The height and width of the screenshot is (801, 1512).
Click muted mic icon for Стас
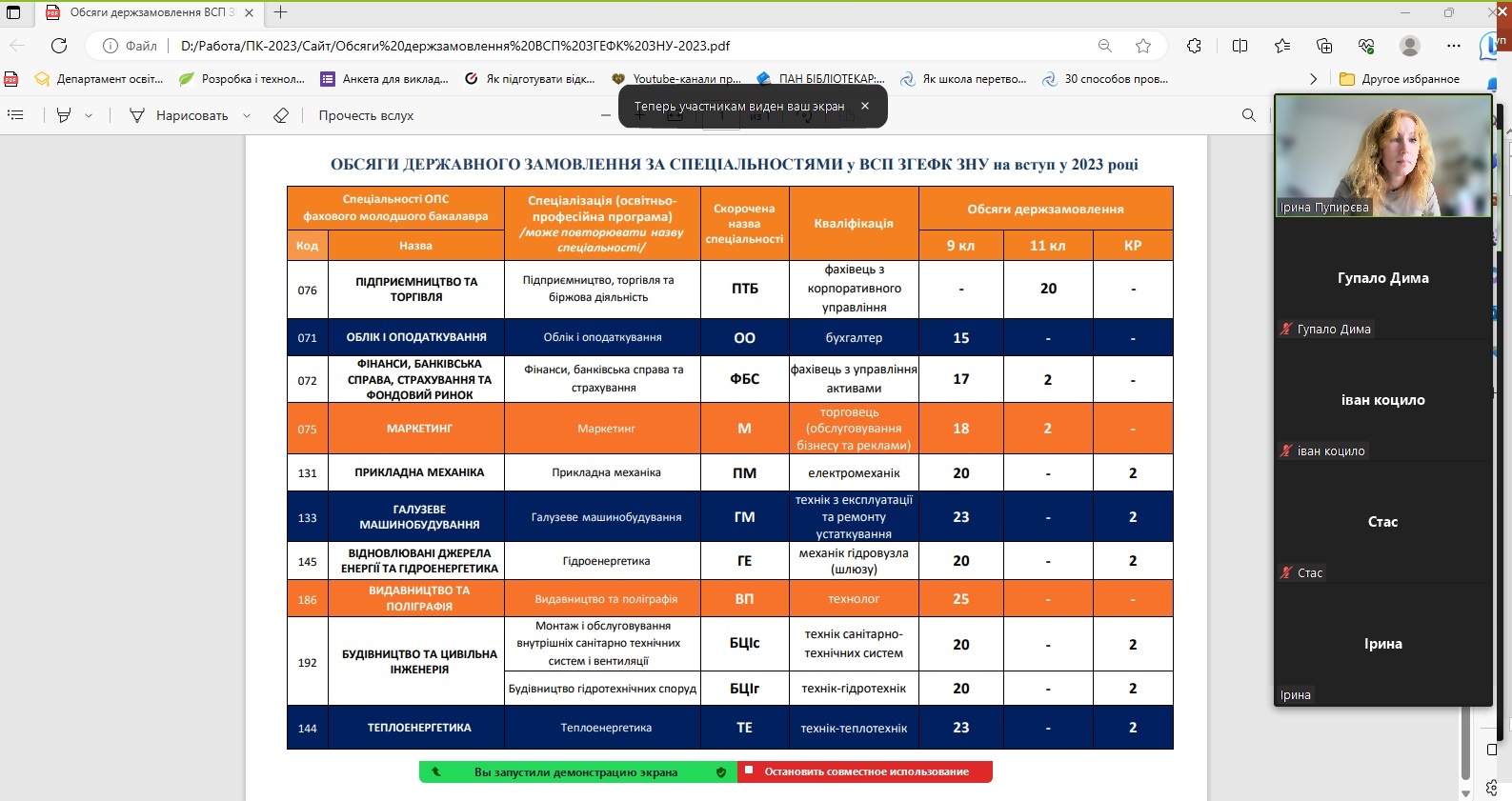[x=1286, y=573]
